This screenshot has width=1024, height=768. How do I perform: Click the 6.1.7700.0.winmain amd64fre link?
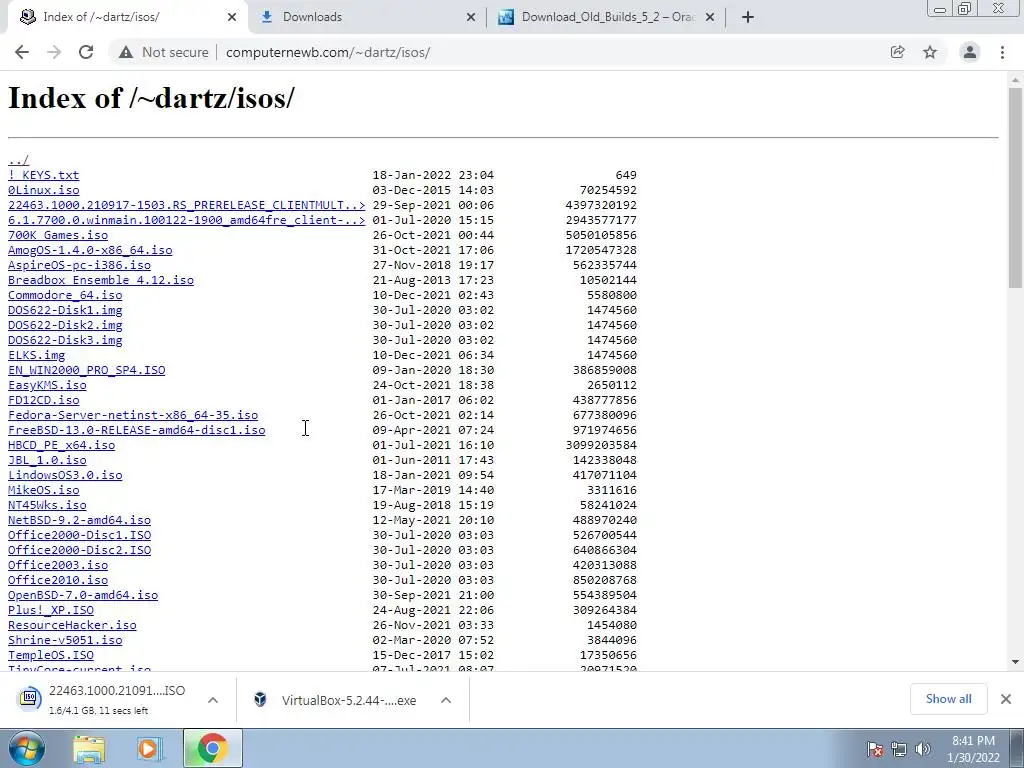pos(187,220)
